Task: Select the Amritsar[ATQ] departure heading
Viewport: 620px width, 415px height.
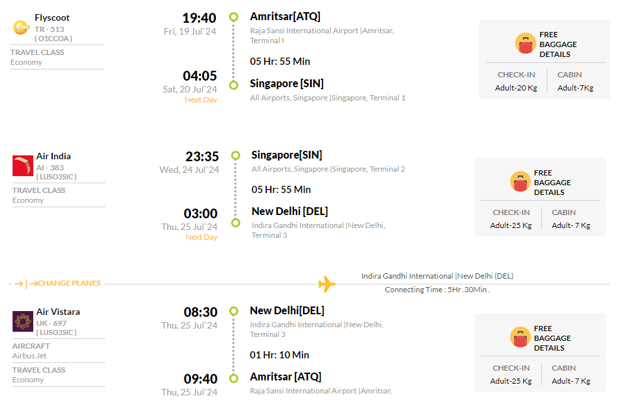Action: tap(285, 17)
